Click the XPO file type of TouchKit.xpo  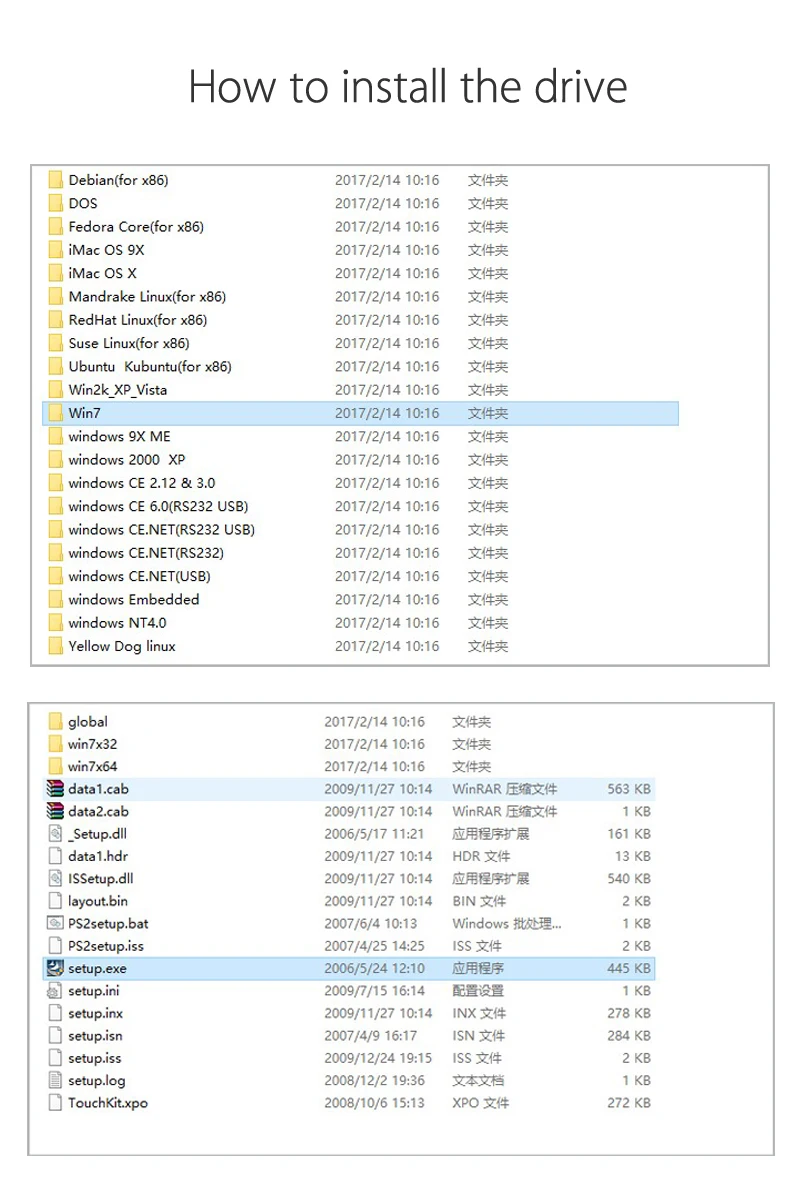pos(480,1103)
